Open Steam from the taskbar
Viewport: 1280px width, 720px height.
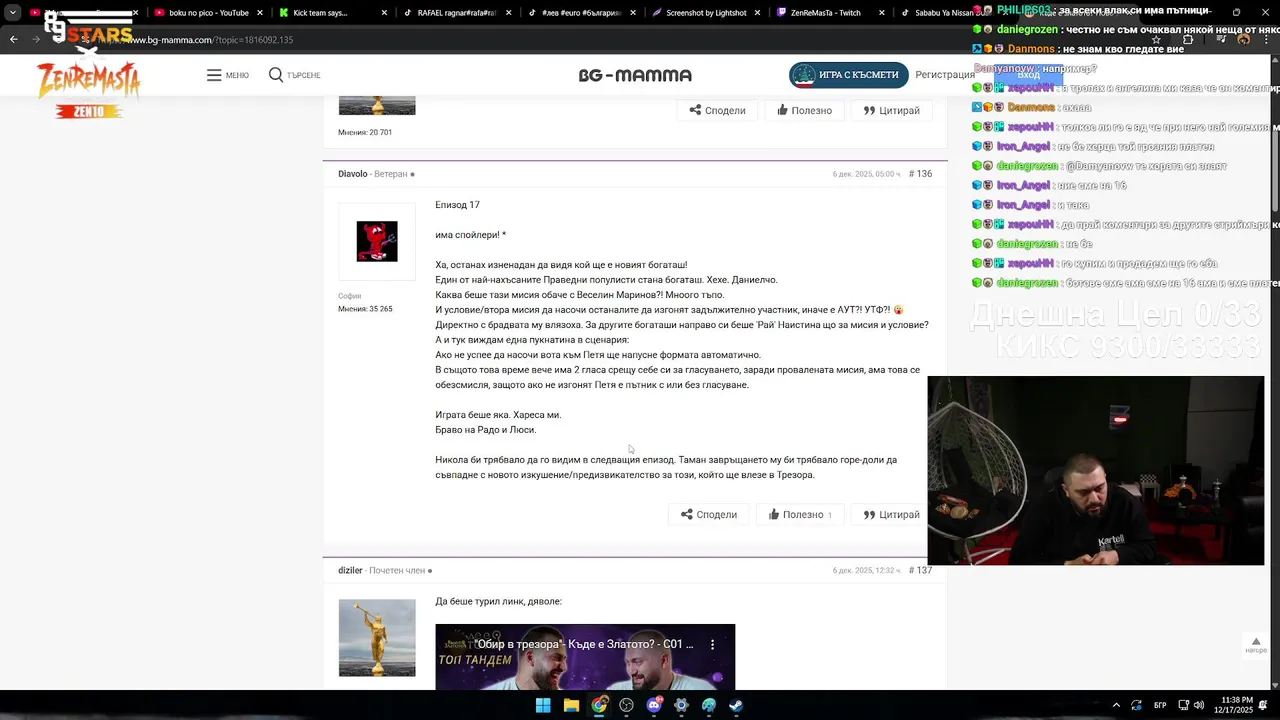click(x=736, y=705)
